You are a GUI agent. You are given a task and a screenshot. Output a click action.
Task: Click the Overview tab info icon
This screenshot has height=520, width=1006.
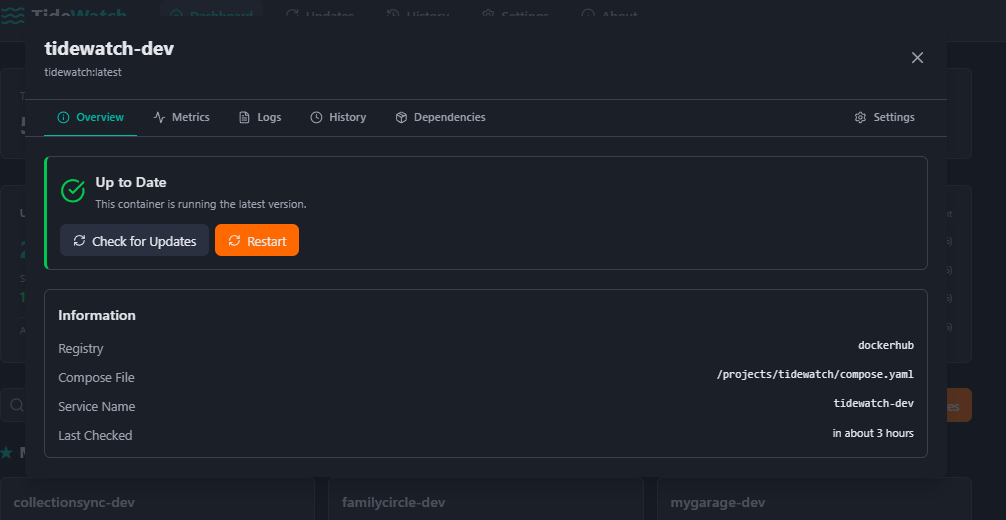tap(64, 117)
